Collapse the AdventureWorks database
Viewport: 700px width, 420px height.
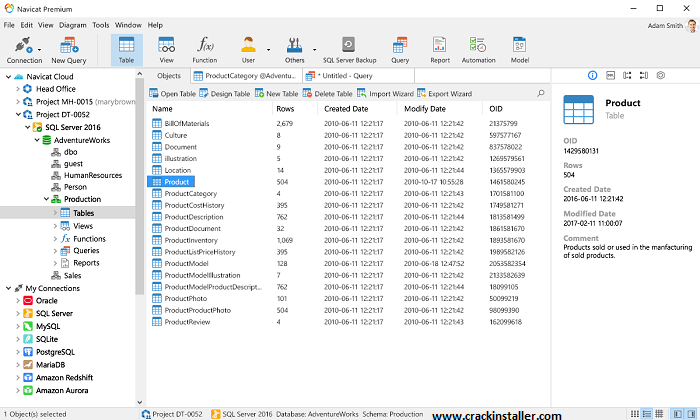[37, 140]
